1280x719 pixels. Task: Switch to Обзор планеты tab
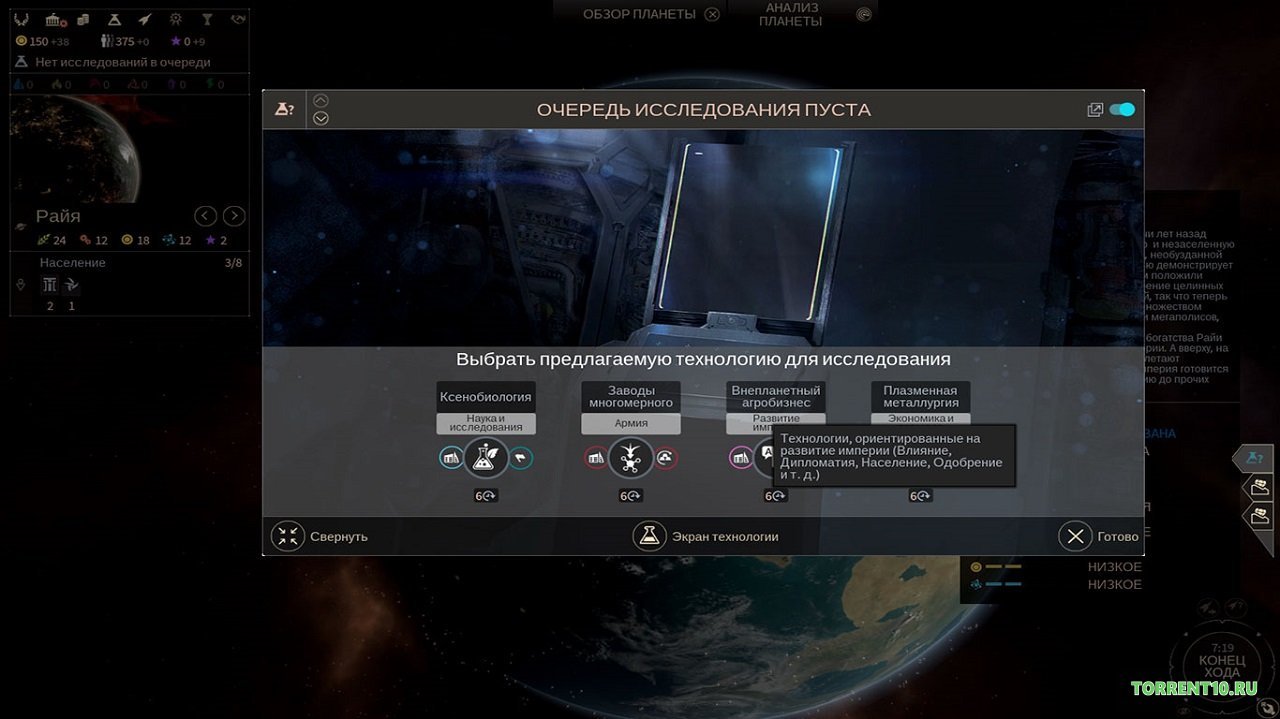tap(651, 14)
